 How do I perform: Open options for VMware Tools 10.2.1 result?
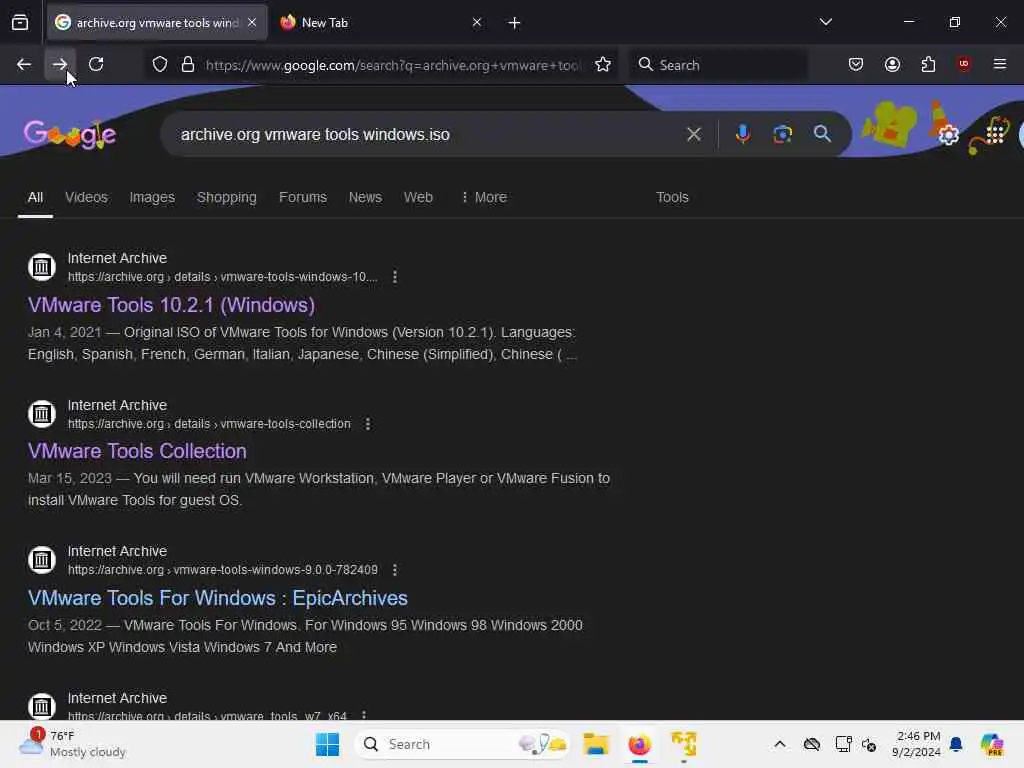pyautogui.click(x=394, y=277)
